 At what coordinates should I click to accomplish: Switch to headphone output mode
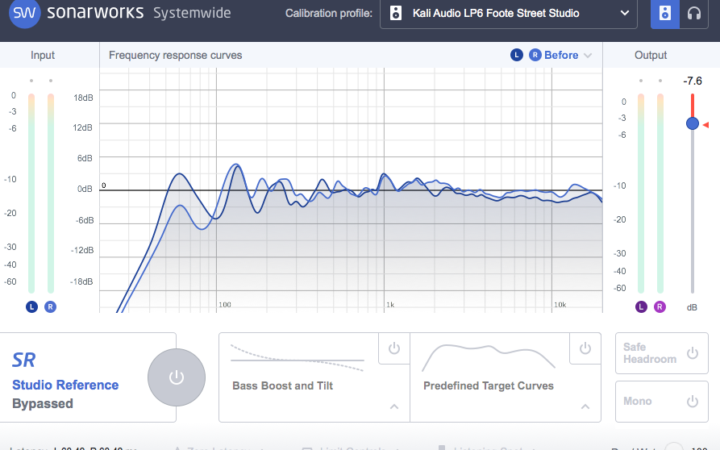pos(693,14)
